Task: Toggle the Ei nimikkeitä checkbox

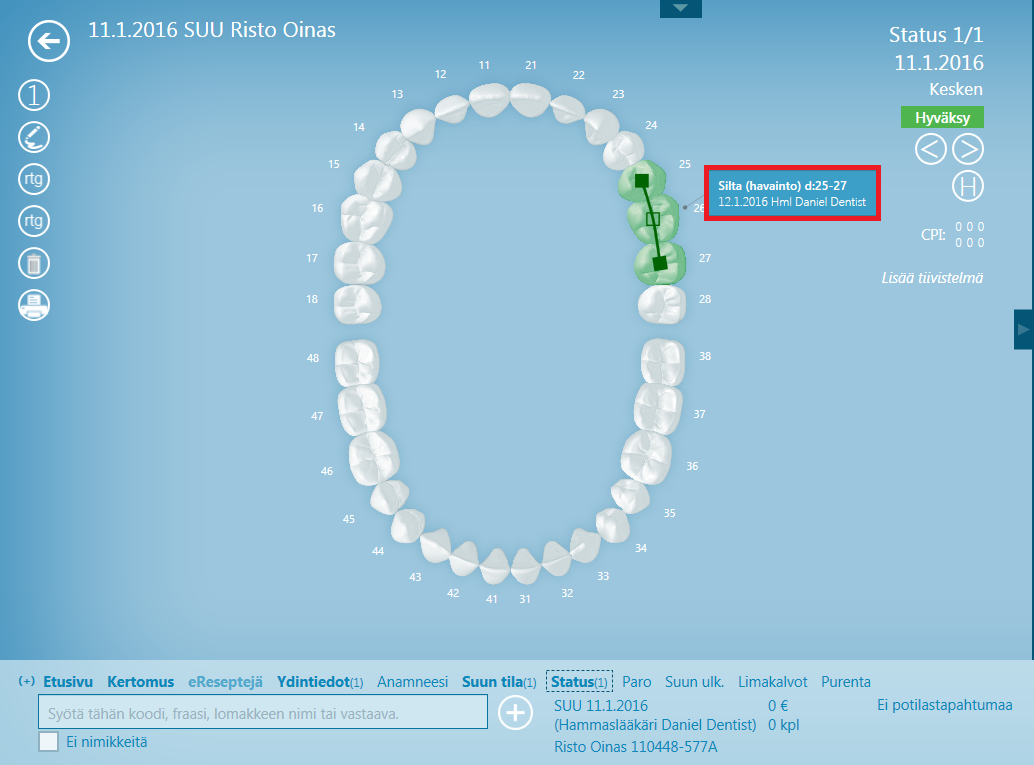Action: (x=48, y=741)
